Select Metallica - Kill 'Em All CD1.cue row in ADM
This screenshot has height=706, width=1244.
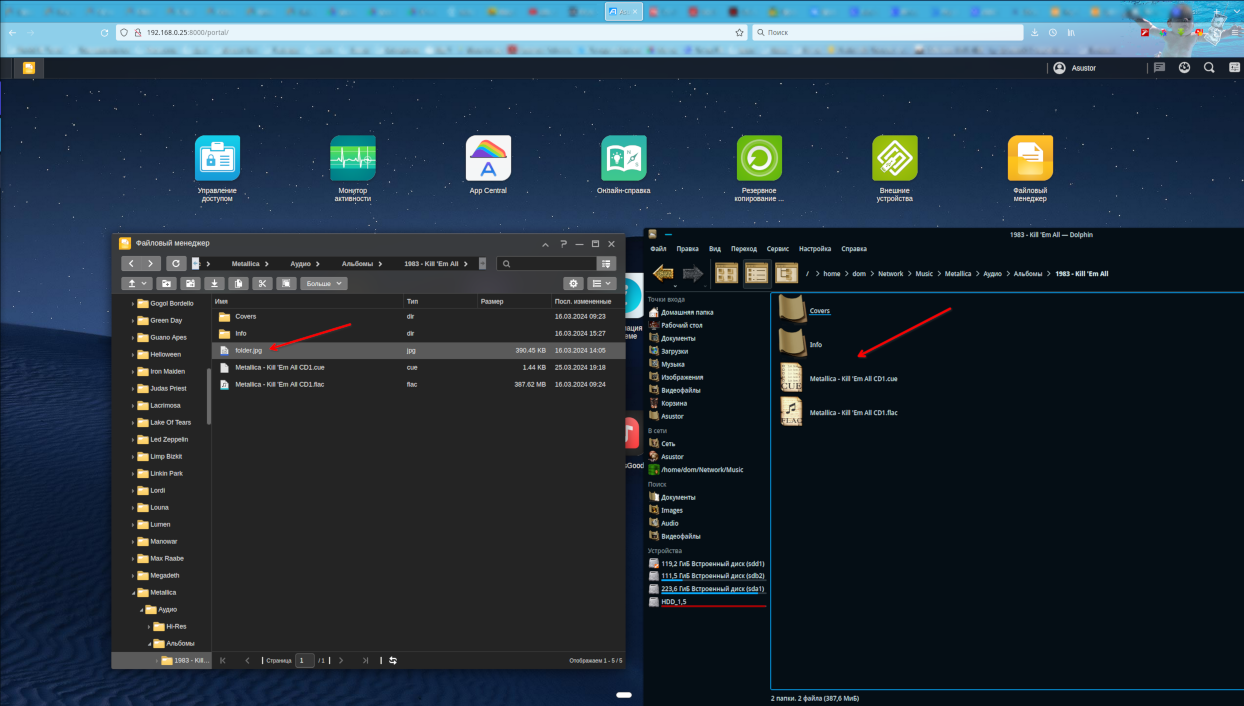pos(418,367)
